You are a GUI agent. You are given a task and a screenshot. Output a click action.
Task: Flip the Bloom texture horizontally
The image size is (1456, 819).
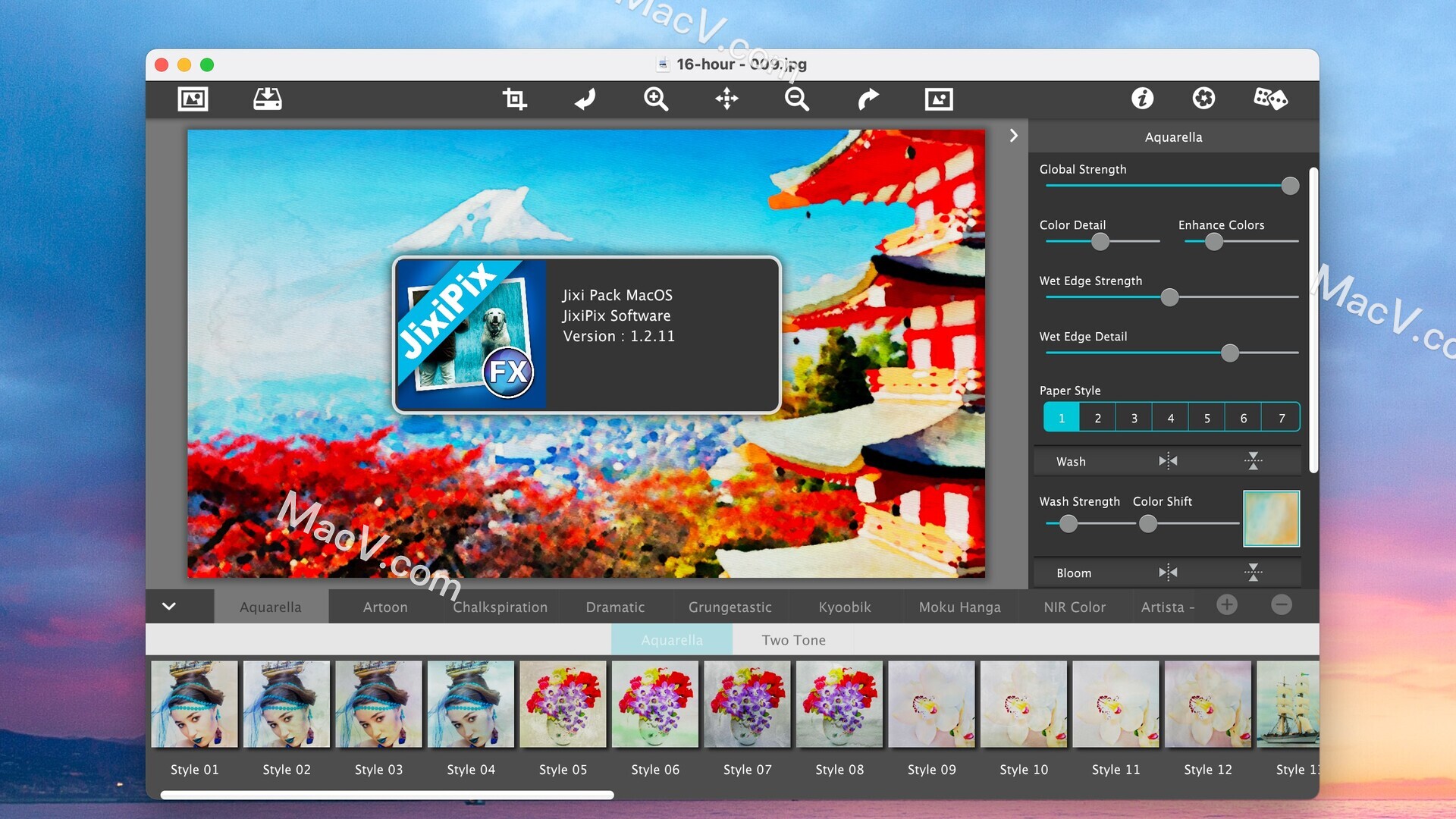coord(1168,572)
